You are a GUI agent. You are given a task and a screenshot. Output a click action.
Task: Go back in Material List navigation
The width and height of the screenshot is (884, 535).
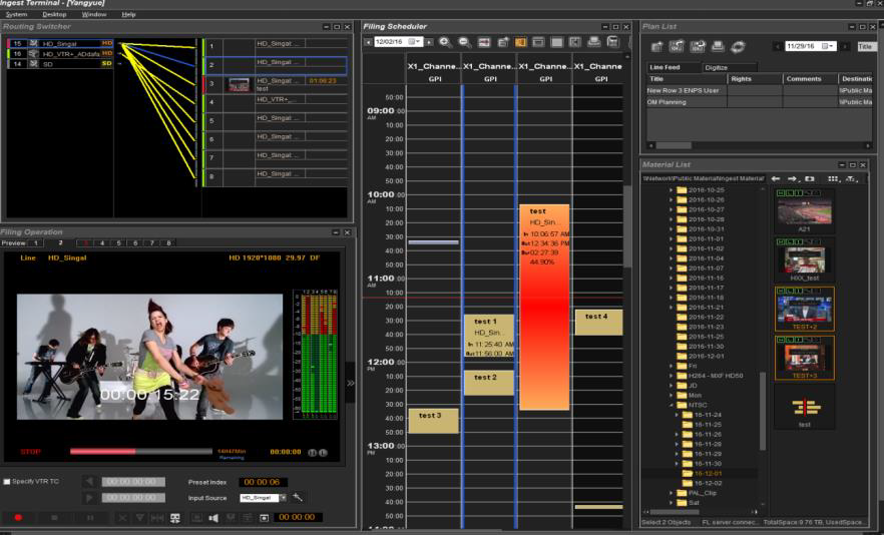tap(775, 178)
